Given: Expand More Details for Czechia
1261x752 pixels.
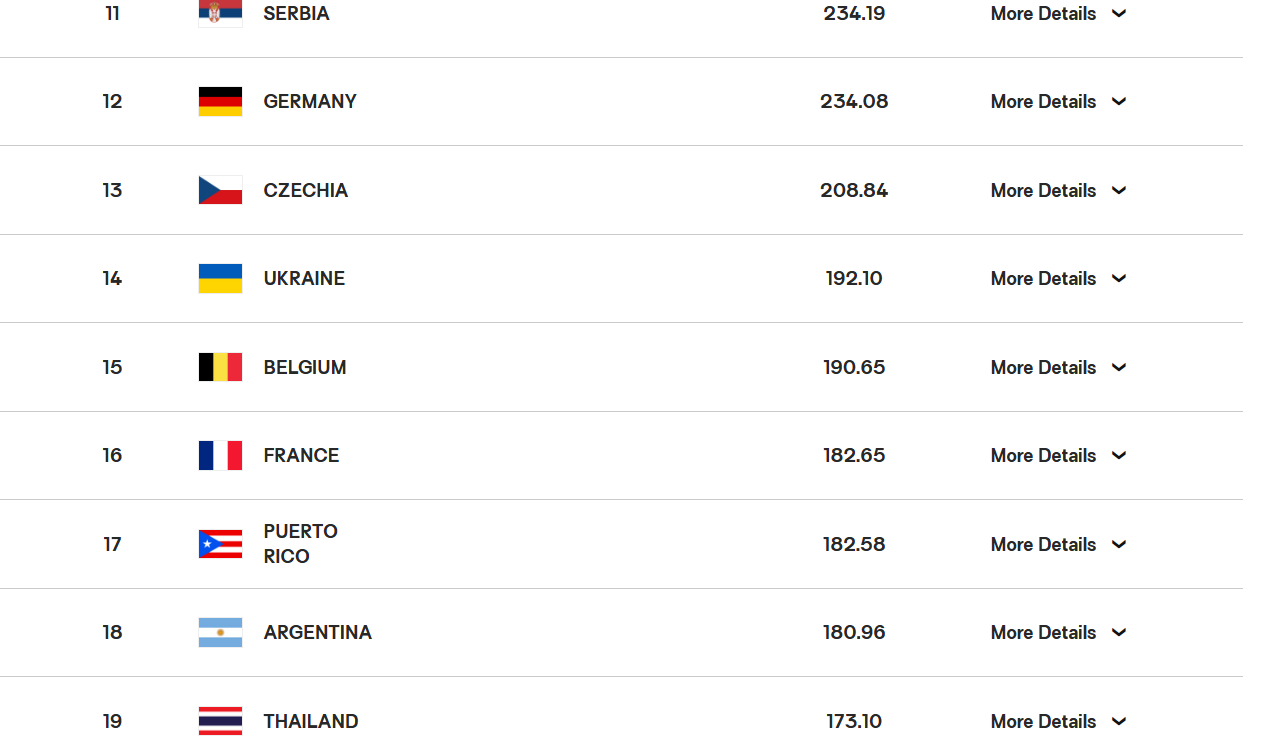Looking at the screenshot, I should (x=1058, y=190).
